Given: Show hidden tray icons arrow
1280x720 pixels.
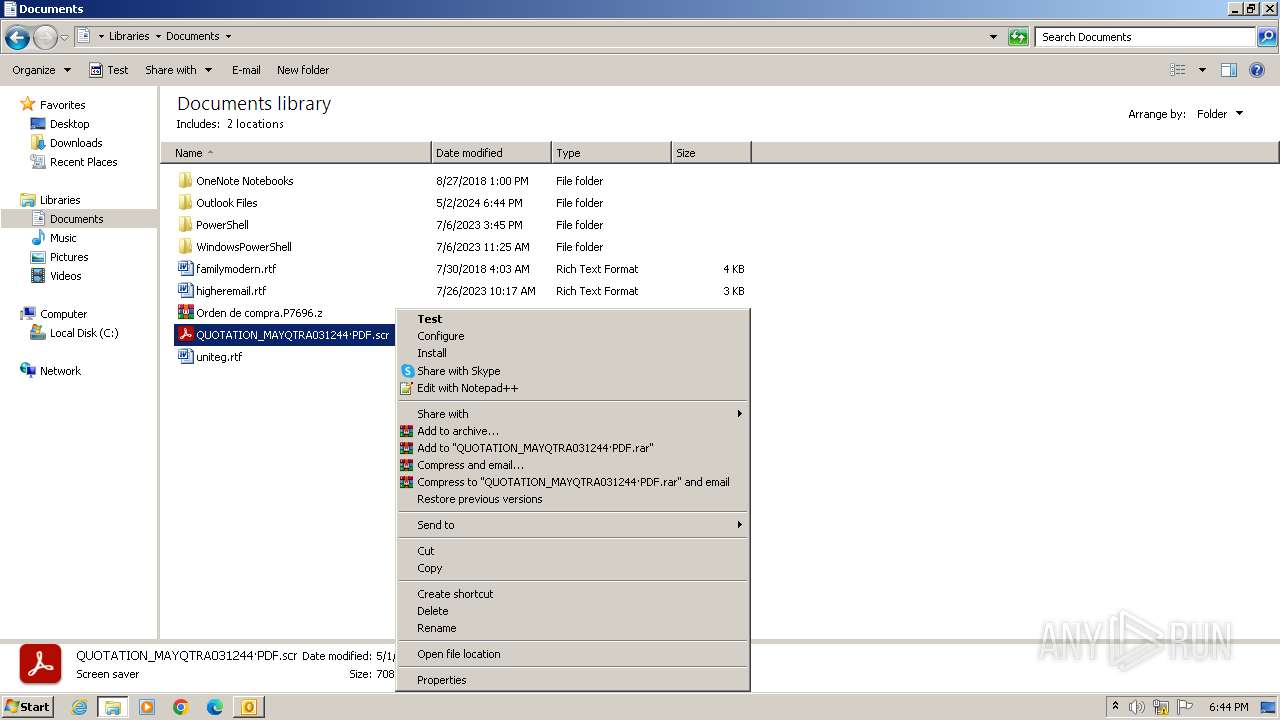Looking at the screenshot, I should (1115, 707).
